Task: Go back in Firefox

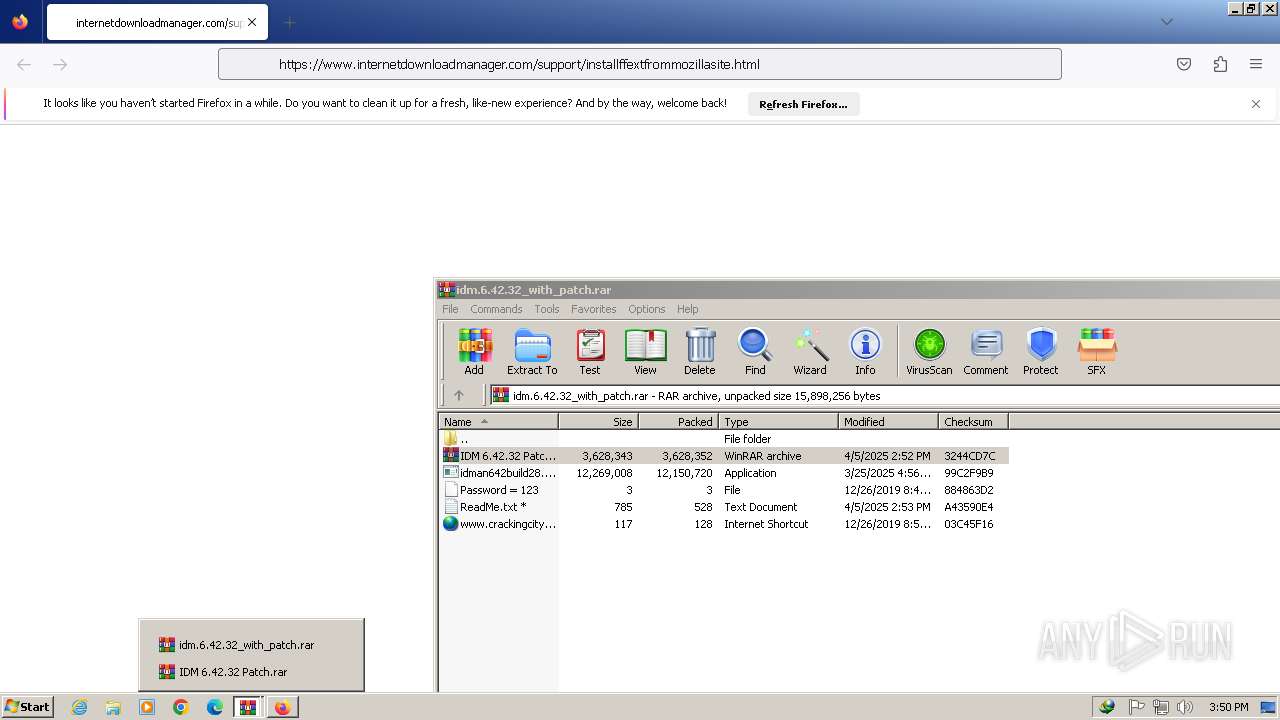Action: [24, 64]
